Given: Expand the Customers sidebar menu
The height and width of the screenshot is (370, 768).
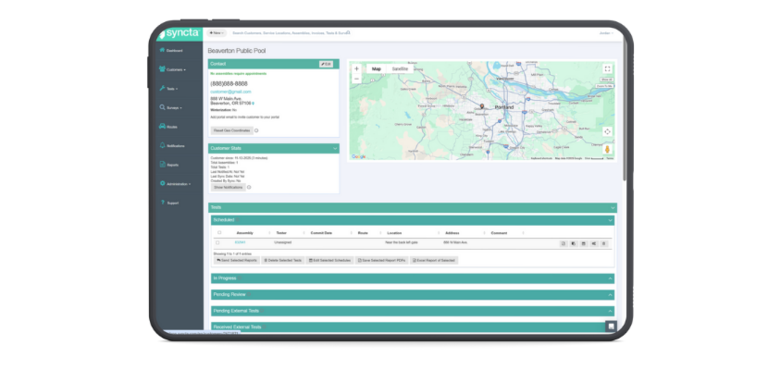Looking at the screenshot, I should click(172, 70).
